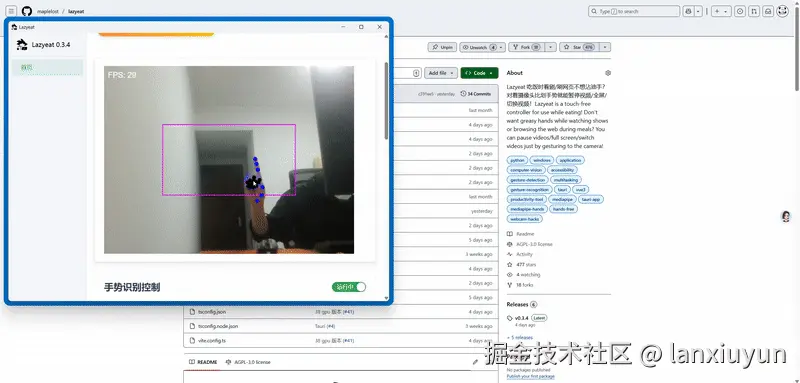Select the accessibility topic tag
Viewport: 800px width, 383px height.
(562, 170)
